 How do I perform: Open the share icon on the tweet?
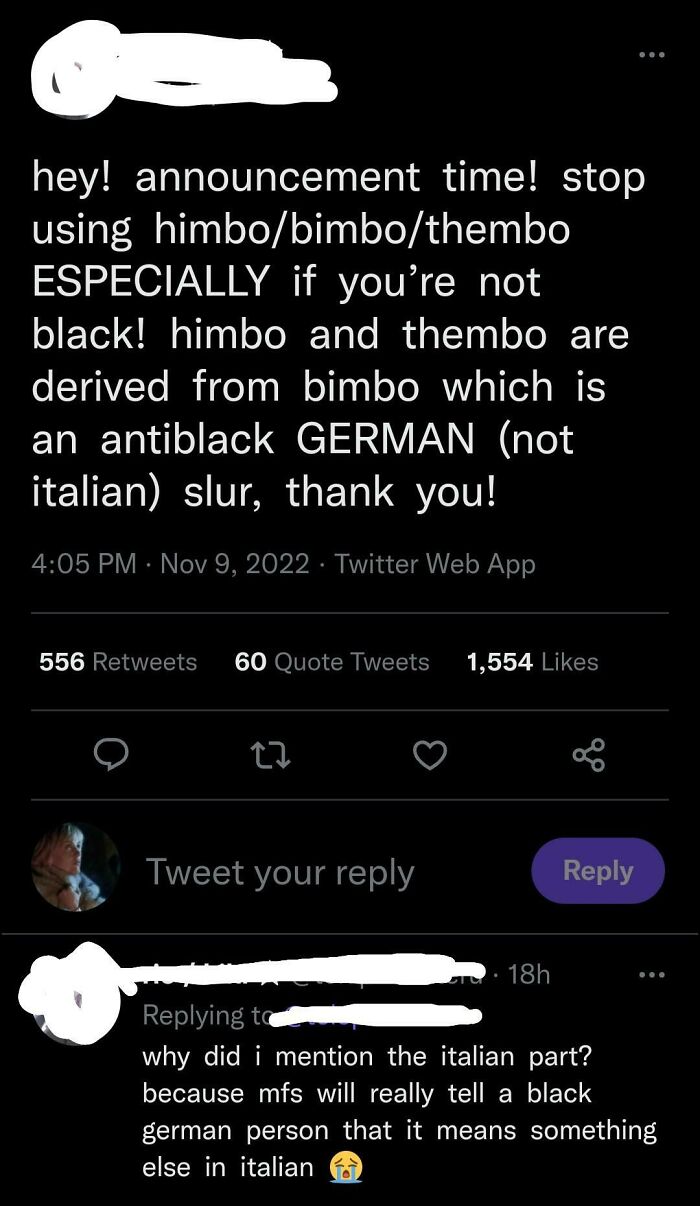click(589, 756)
